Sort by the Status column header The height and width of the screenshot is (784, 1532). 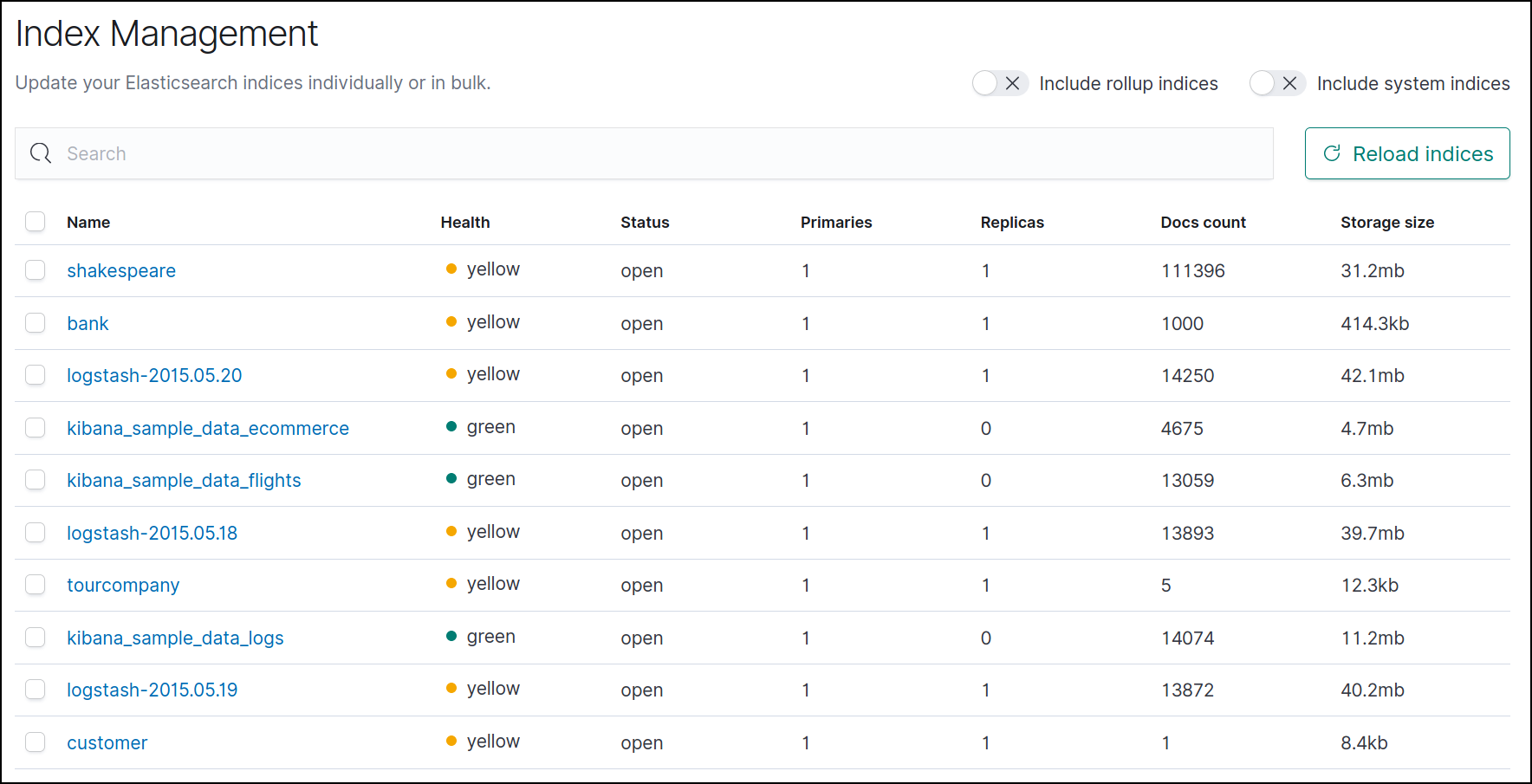pyautogui.click(x=645, y=223)
